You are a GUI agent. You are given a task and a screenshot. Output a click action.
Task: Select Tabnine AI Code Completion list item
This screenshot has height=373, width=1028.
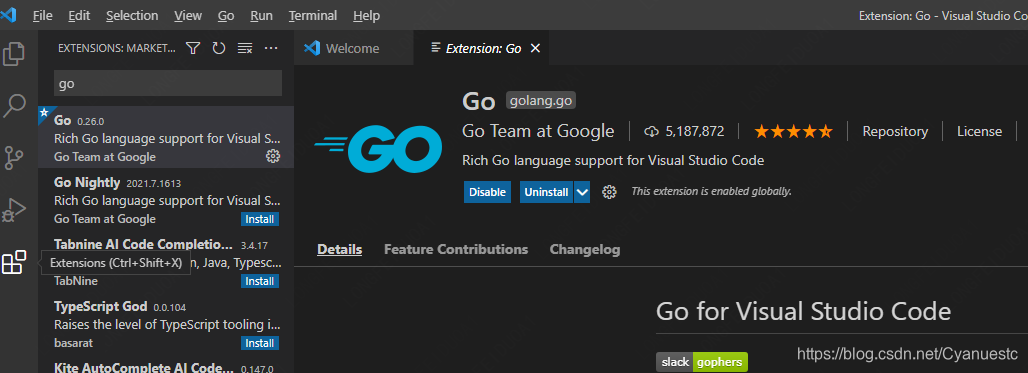(x=166, y=261)
